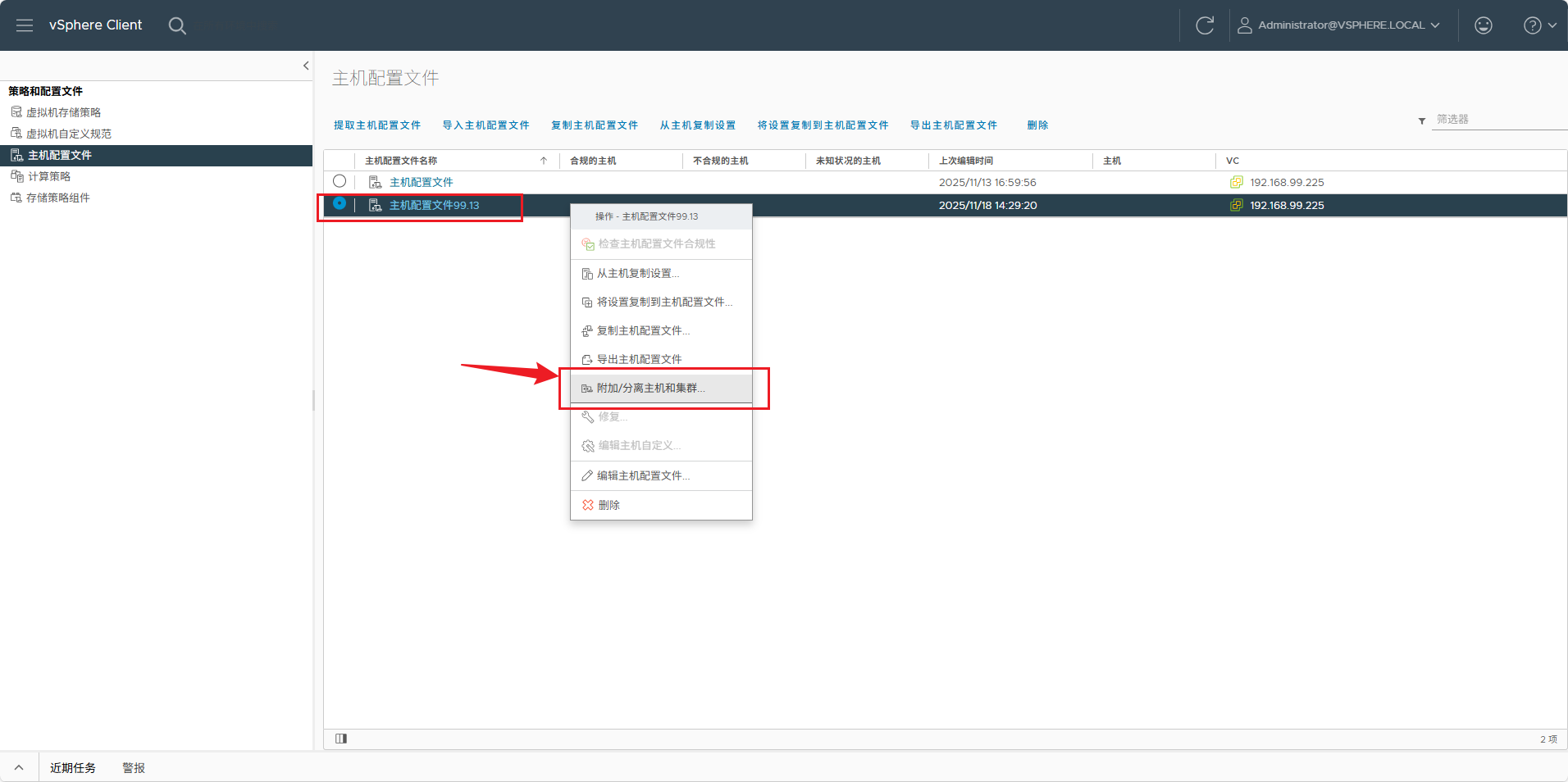Image resolution: width=1568 pixels, height=782 pixels.
Task: Sort by 主机配置文件名称 column arrow
Action: (x=544, y=161)
